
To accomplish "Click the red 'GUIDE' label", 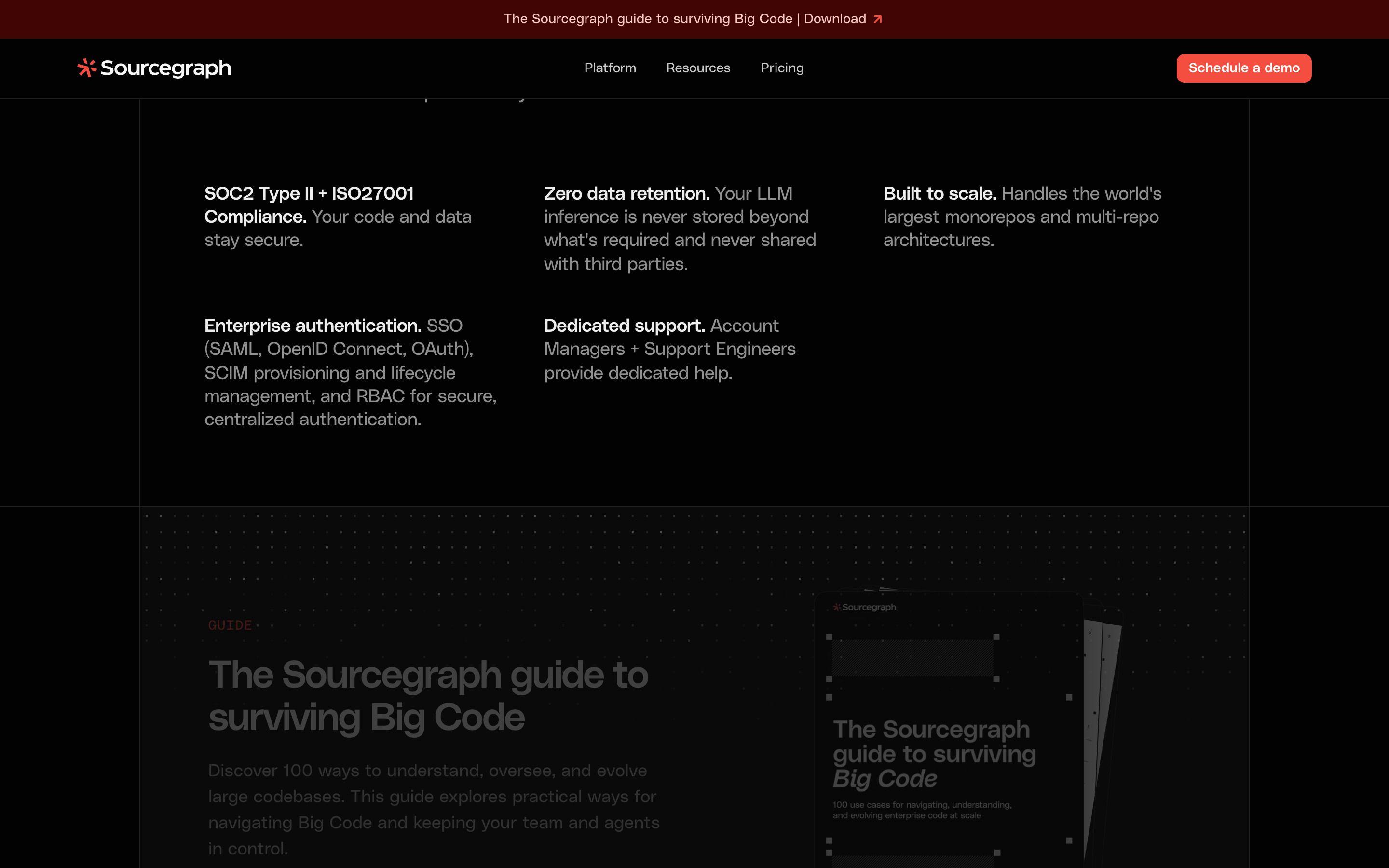I will coord(230,625).
